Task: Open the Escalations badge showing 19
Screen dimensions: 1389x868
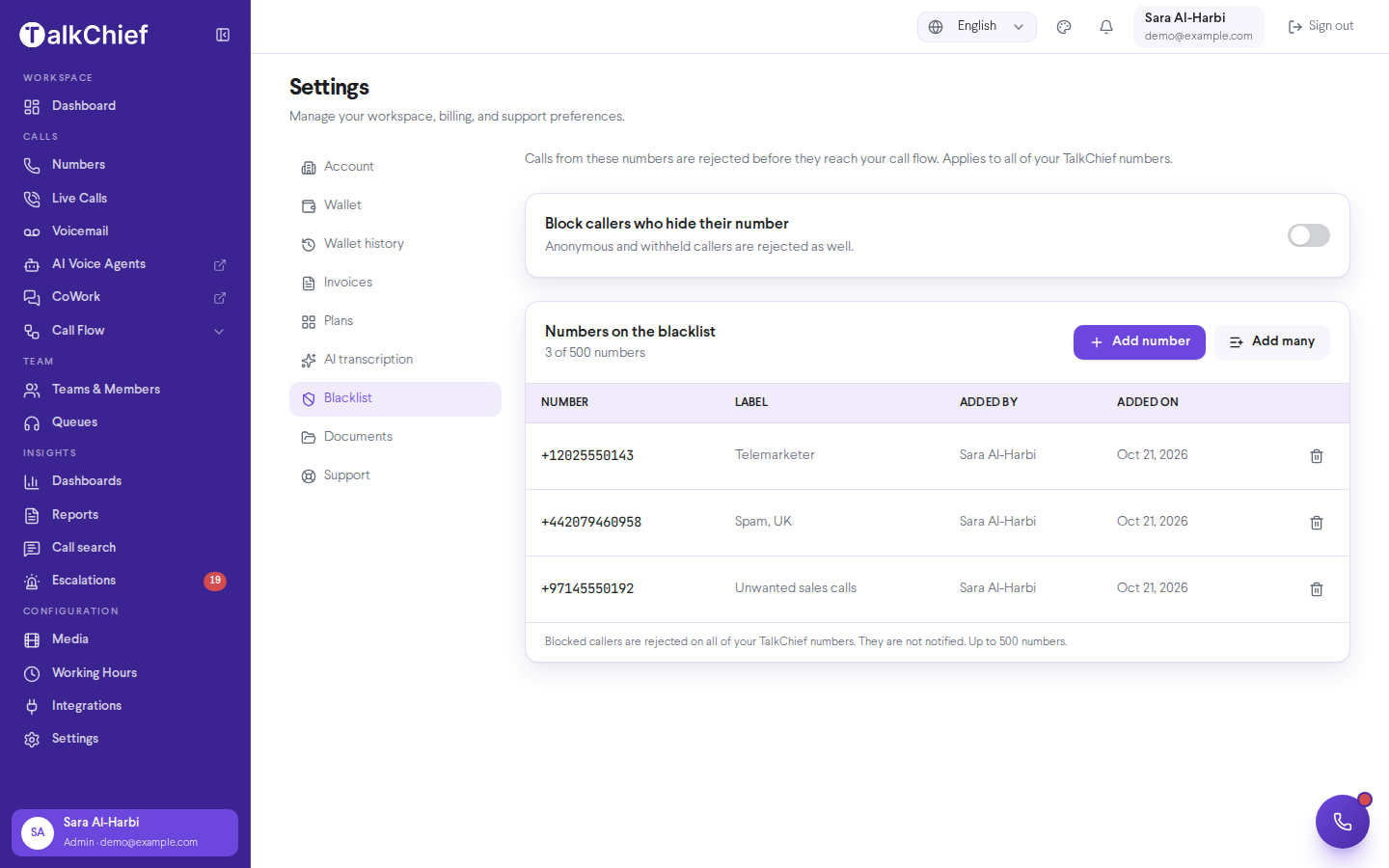Action: (215, 581)
